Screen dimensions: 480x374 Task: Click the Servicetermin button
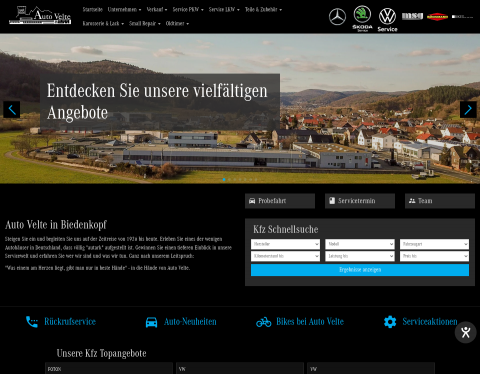tap(360, 201)
